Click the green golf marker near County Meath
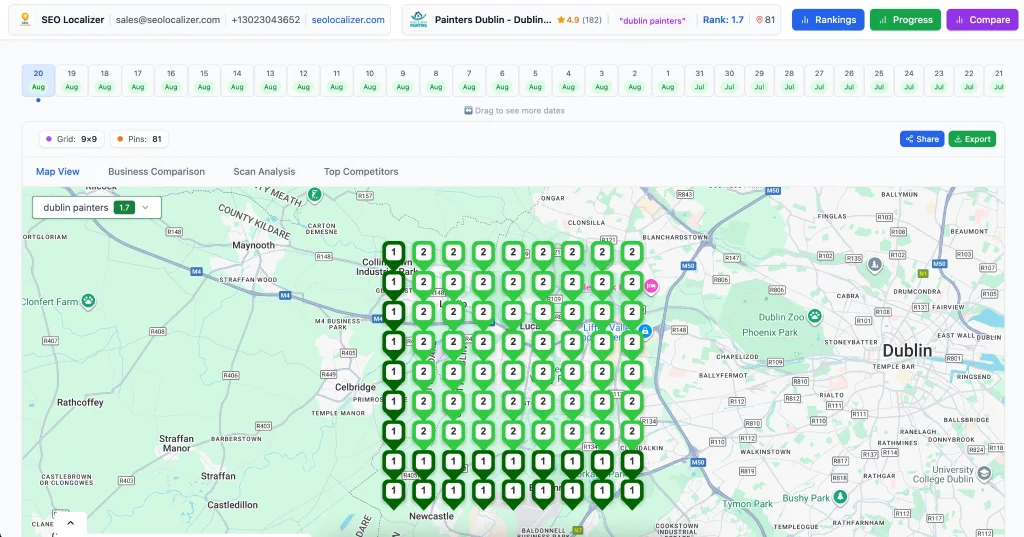This screenshot has width=1024, height=537. tap(315, 194)
